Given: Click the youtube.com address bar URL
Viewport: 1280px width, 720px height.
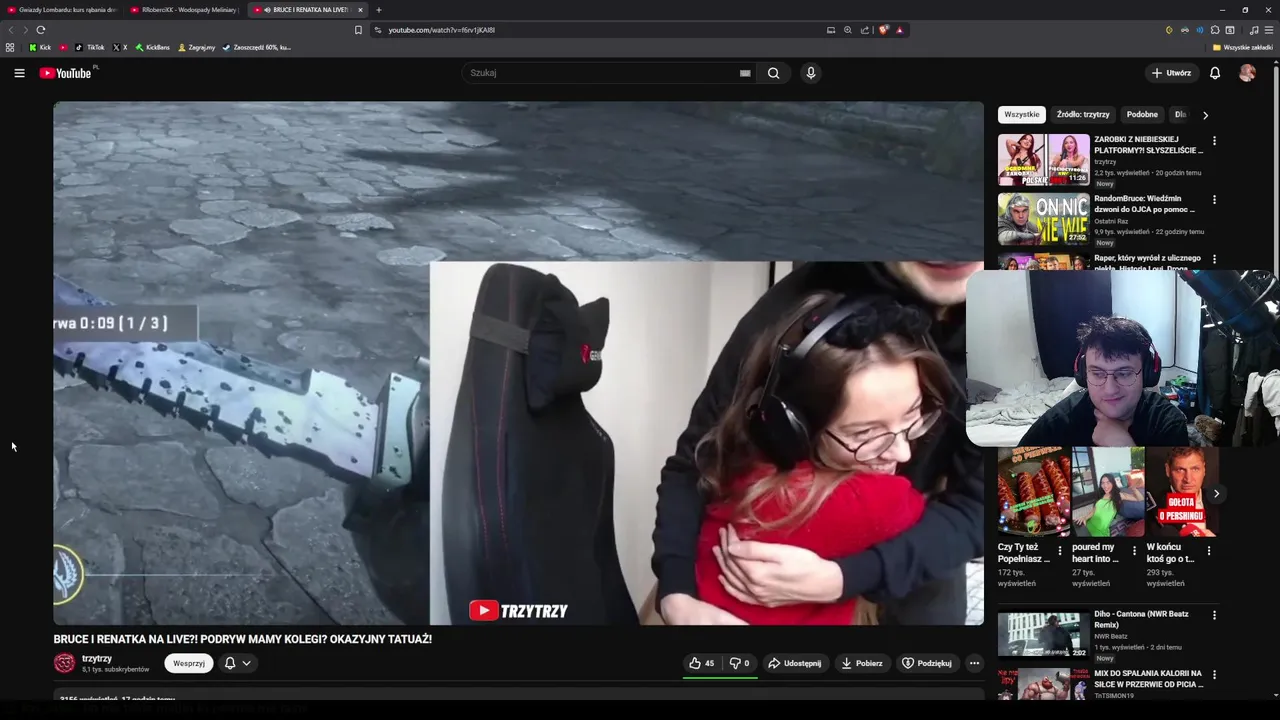Looking at the screenshot, I should [441, 30].
